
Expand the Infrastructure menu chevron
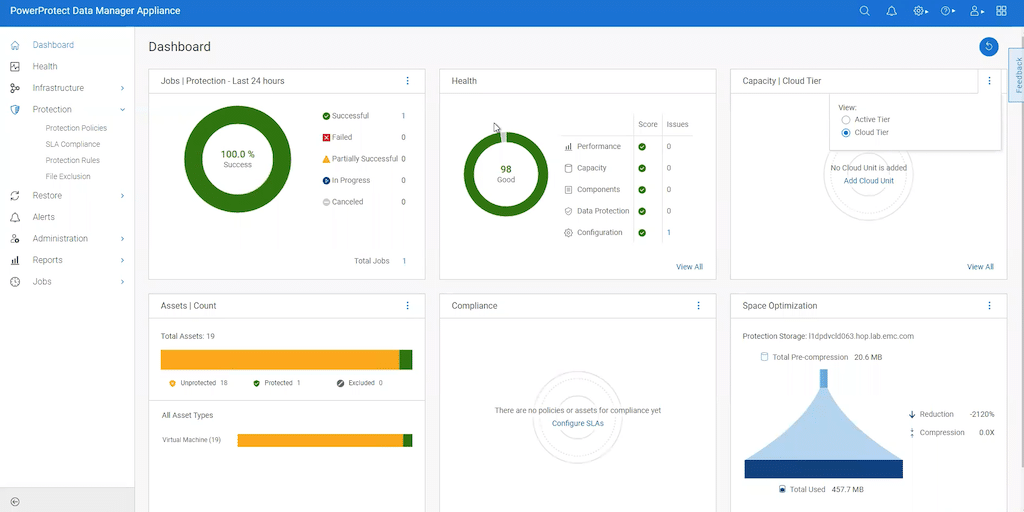122,88
